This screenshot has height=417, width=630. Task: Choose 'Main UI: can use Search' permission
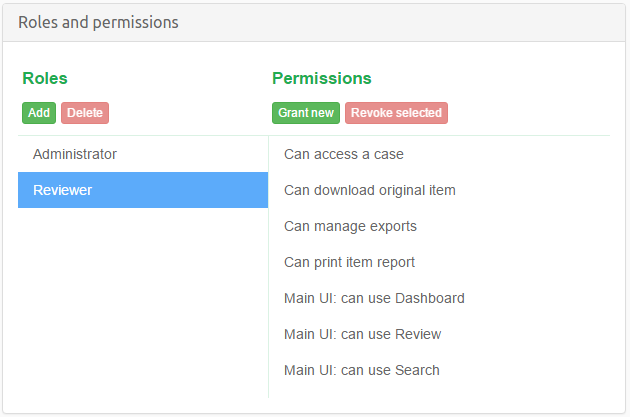coord(362,370)
